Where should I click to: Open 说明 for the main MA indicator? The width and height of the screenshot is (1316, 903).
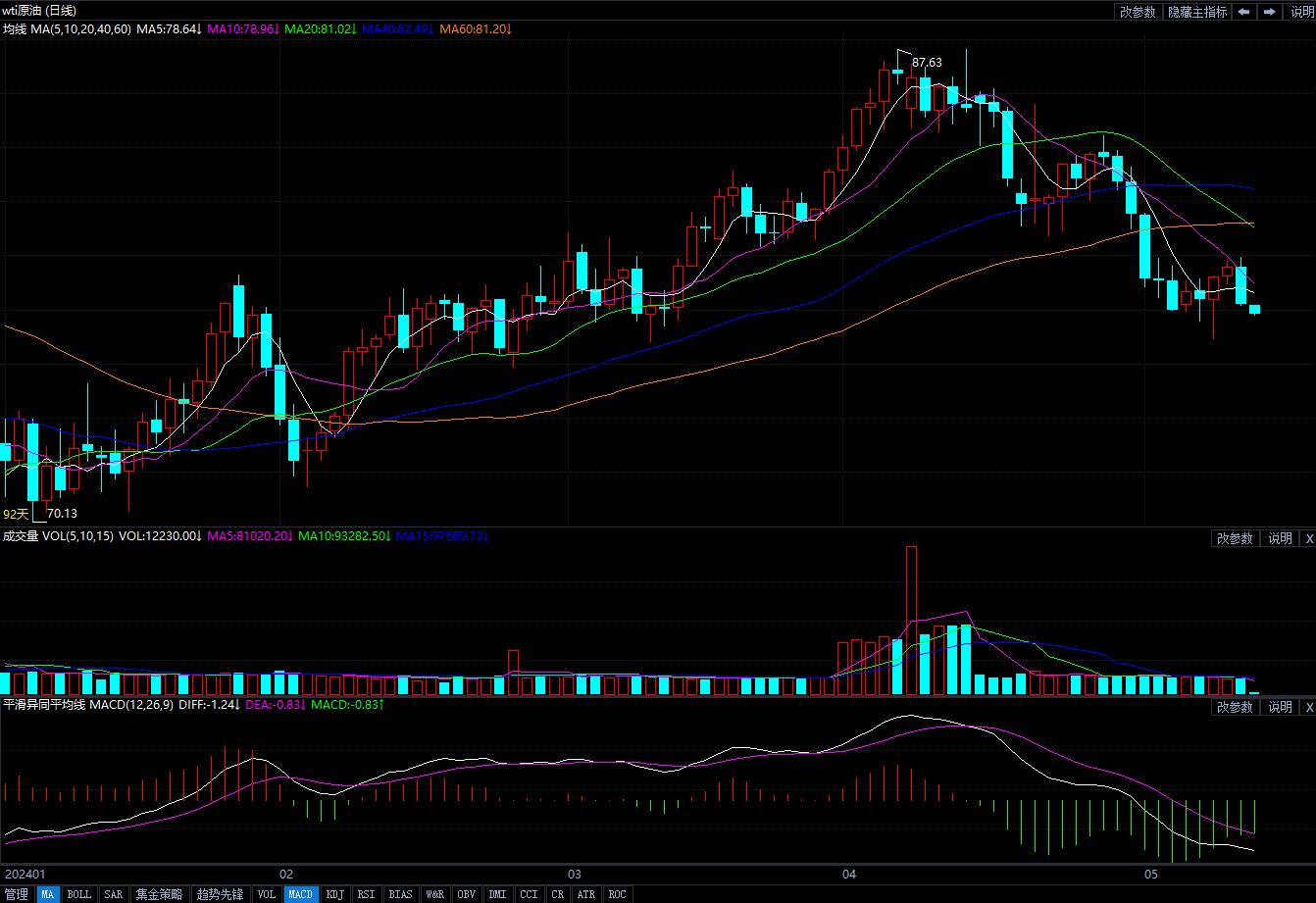(1300, 12)
